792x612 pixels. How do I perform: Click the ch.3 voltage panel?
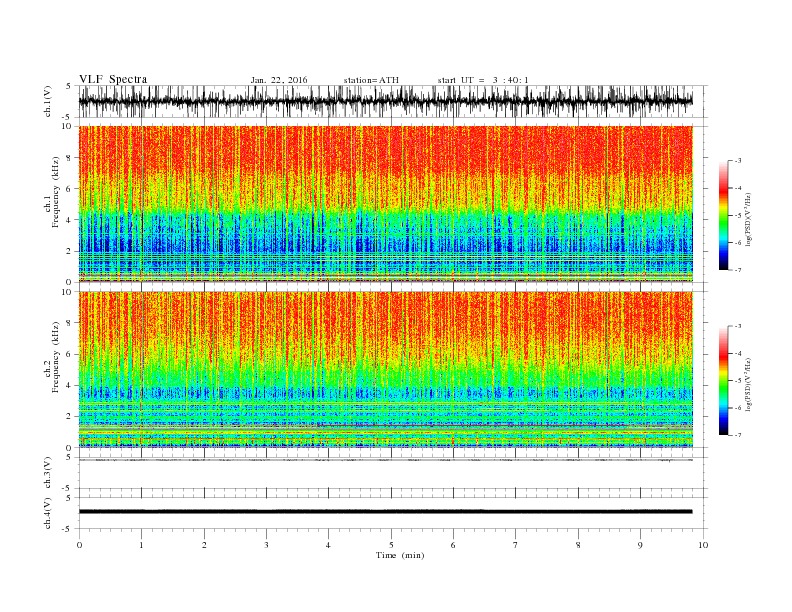393,473
